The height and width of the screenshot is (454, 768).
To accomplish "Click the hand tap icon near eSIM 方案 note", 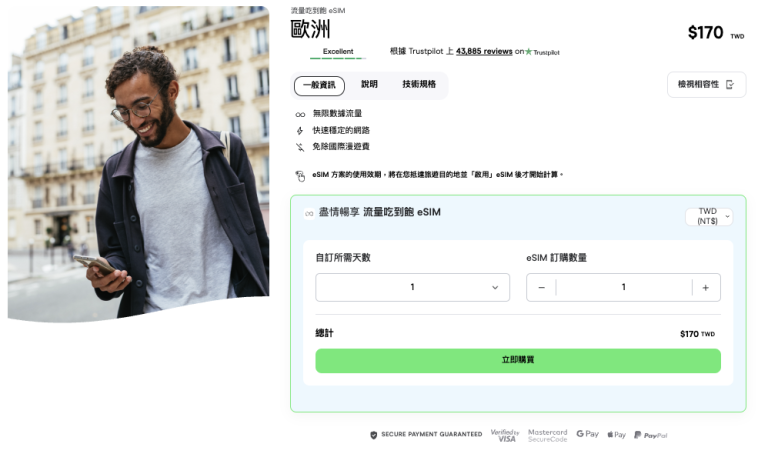I will click(300, 176).
